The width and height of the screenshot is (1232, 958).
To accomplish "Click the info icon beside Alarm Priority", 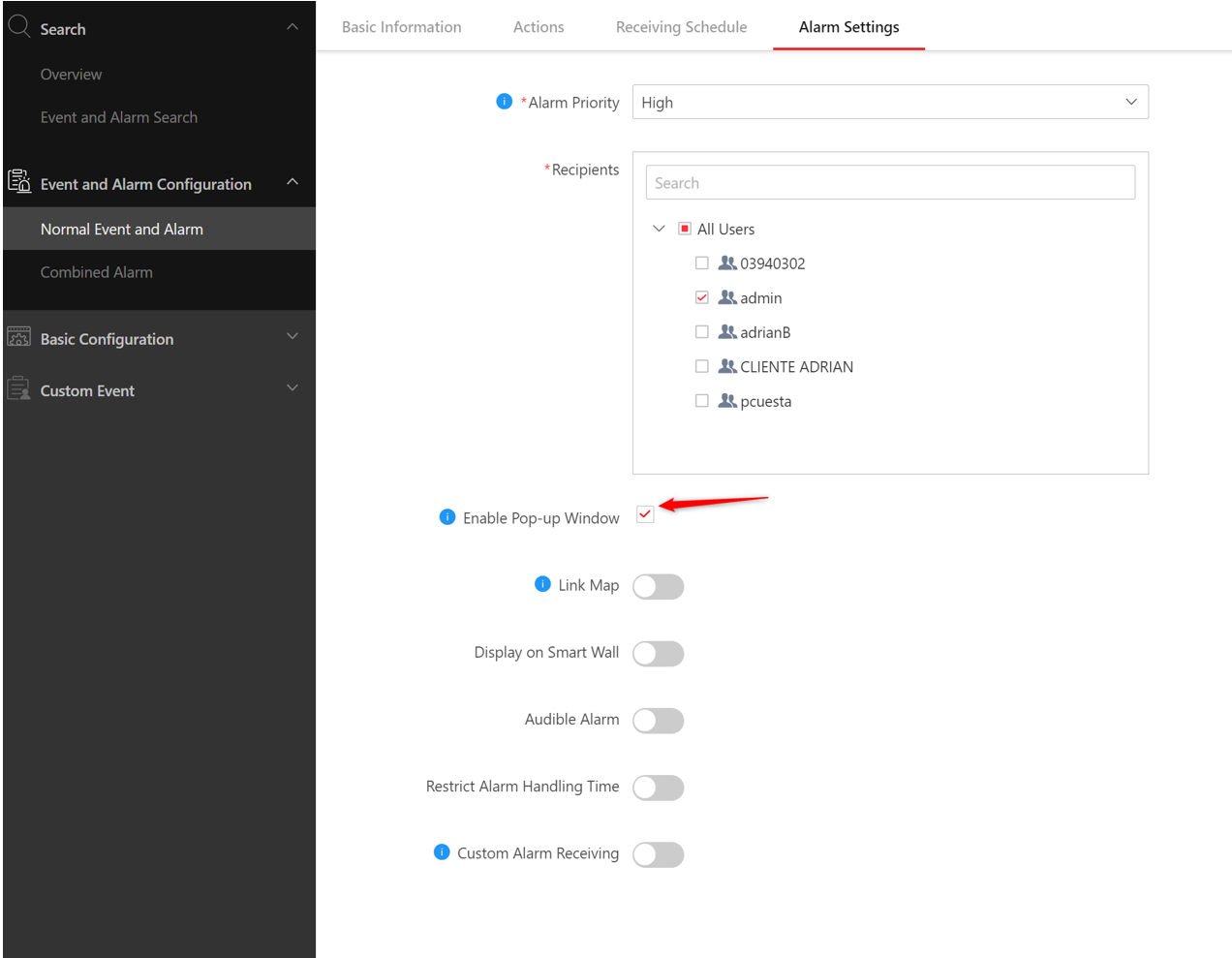I will [504, 102].
